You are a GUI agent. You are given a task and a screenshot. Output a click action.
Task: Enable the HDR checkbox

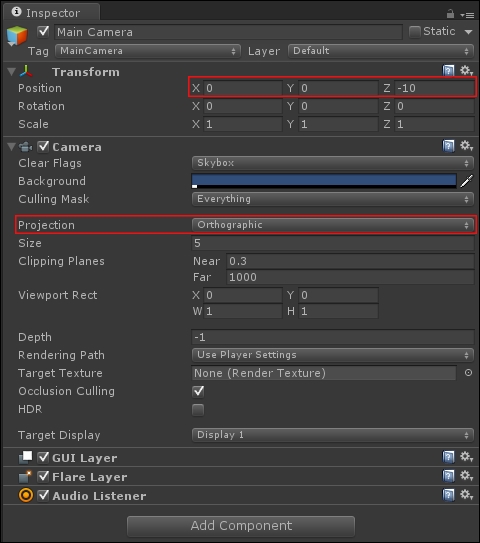click(x=198, y=410)
